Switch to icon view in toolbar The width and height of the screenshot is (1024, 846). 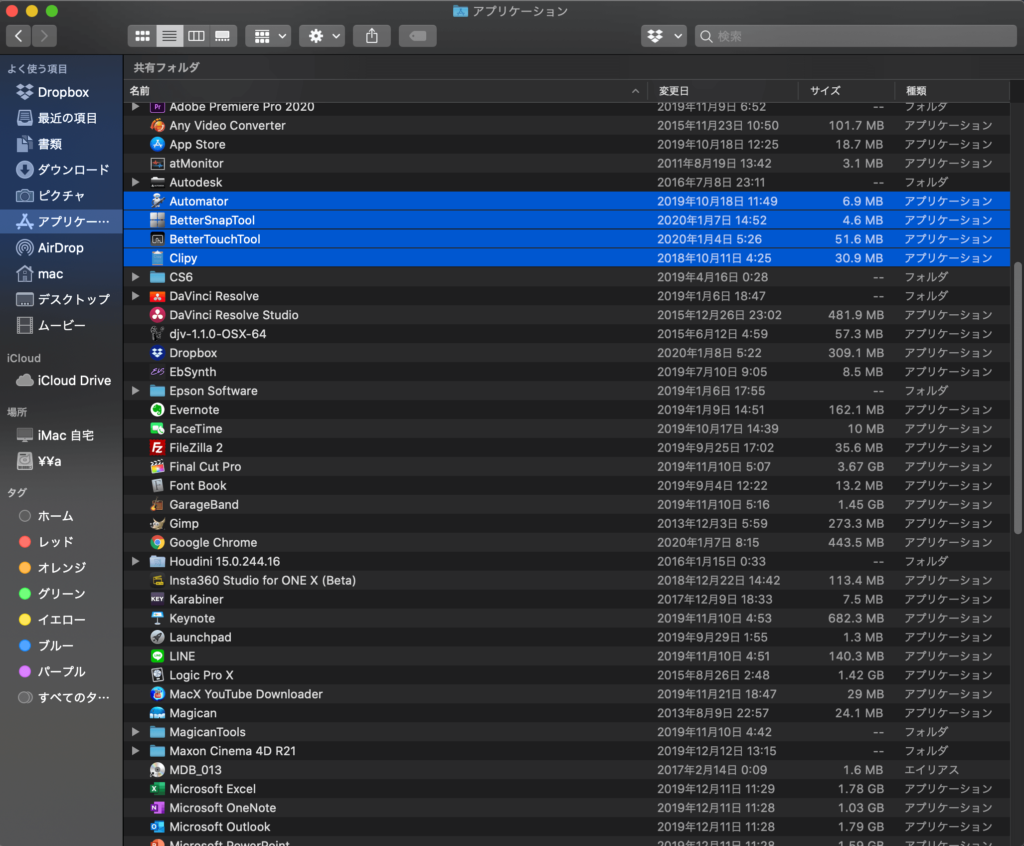click(142, 36)
